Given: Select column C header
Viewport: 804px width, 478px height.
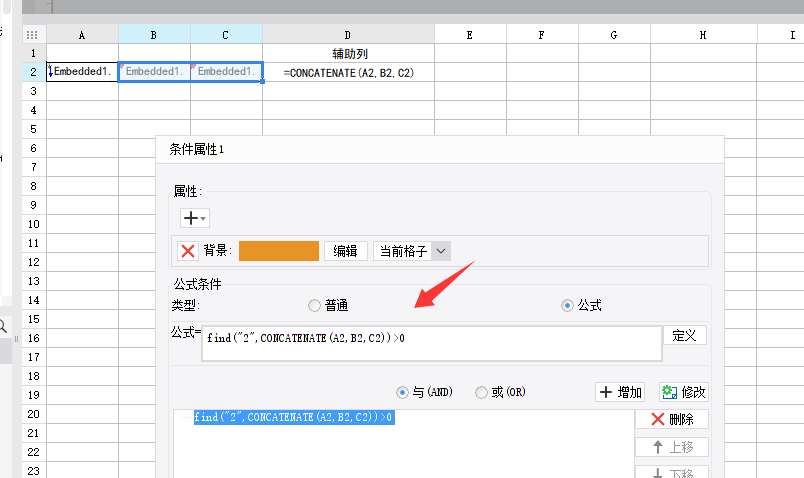Looking at the screenshot, I should pyautogui.click(x=226, y=35).
